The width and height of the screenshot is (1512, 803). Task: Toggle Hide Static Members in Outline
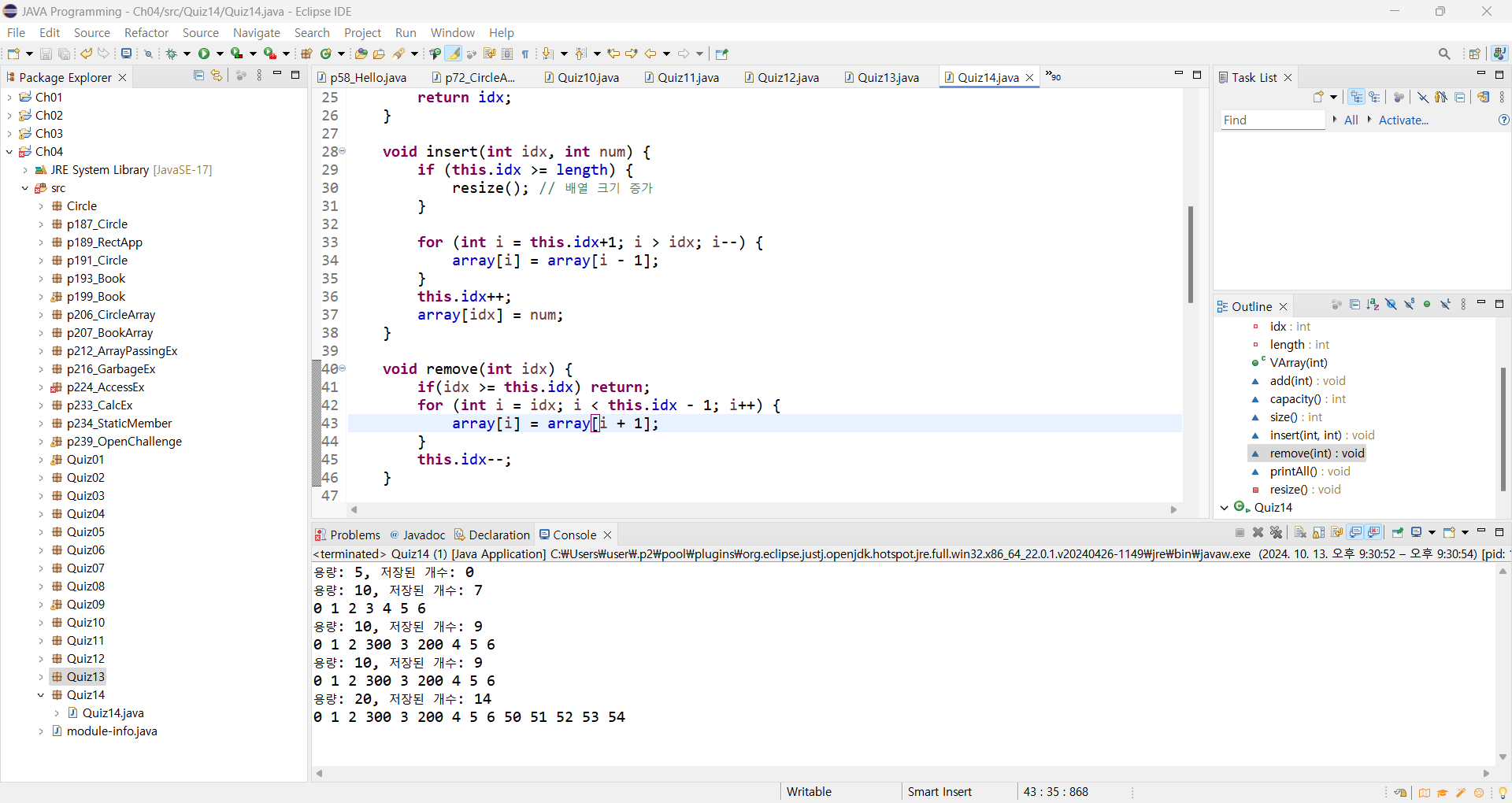coord(1410,305)
